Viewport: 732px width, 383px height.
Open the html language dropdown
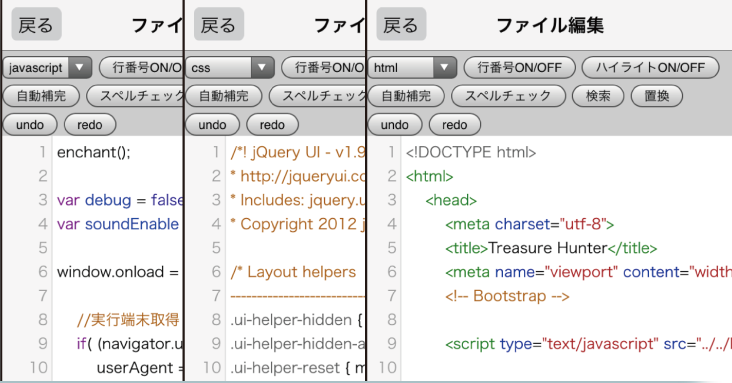(x=412, y=68)
